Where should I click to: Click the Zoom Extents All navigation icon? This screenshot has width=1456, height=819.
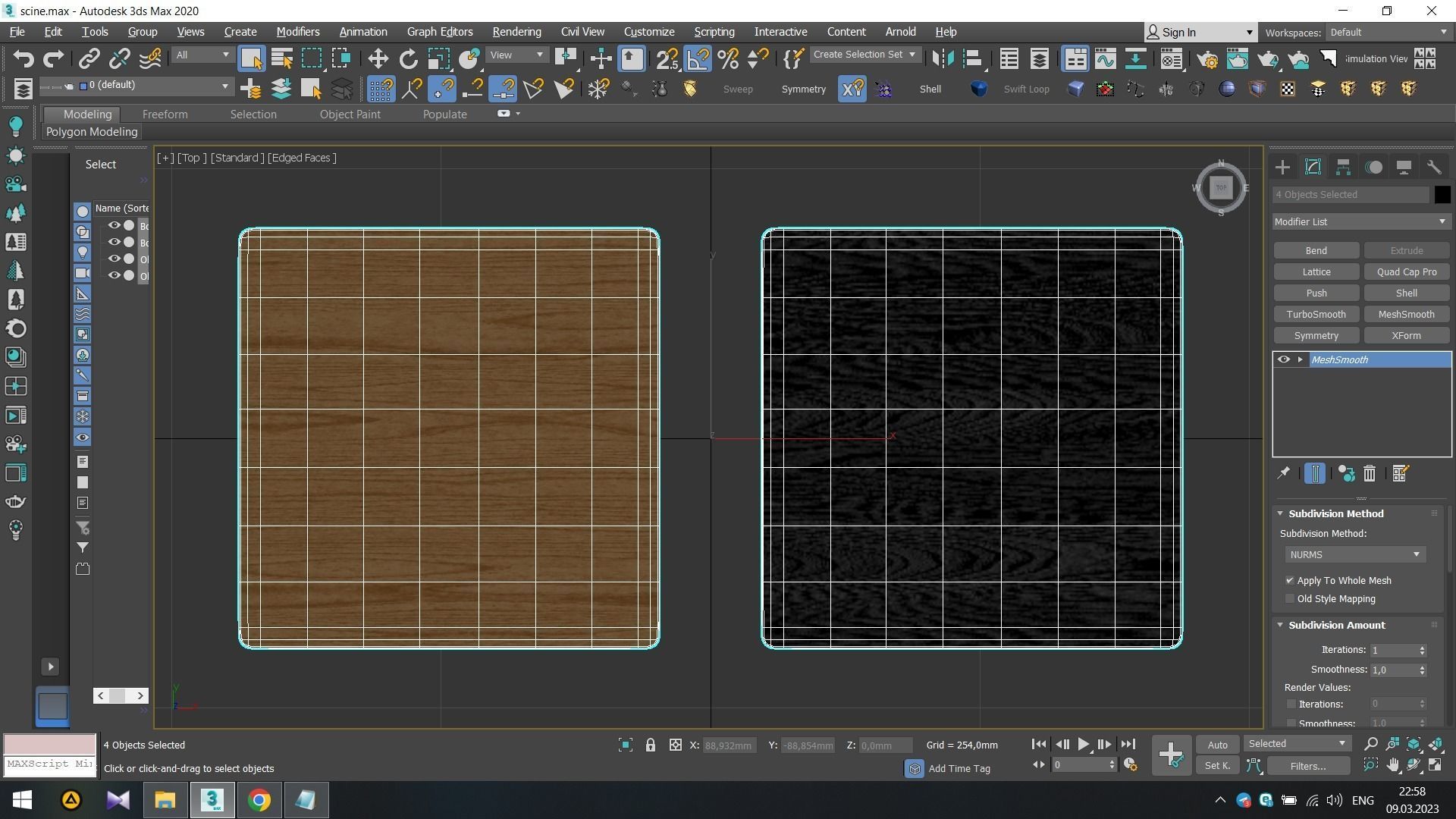pyautogui.click(x=1436, y=744)
